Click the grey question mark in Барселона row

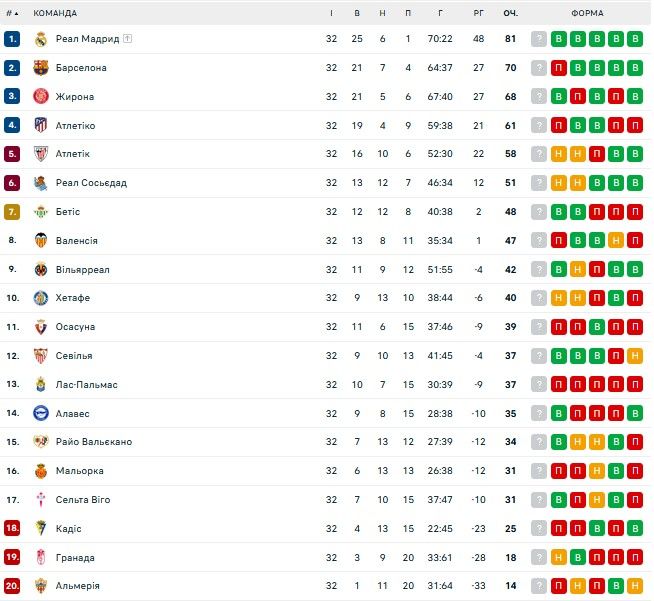tap(540, 68)
